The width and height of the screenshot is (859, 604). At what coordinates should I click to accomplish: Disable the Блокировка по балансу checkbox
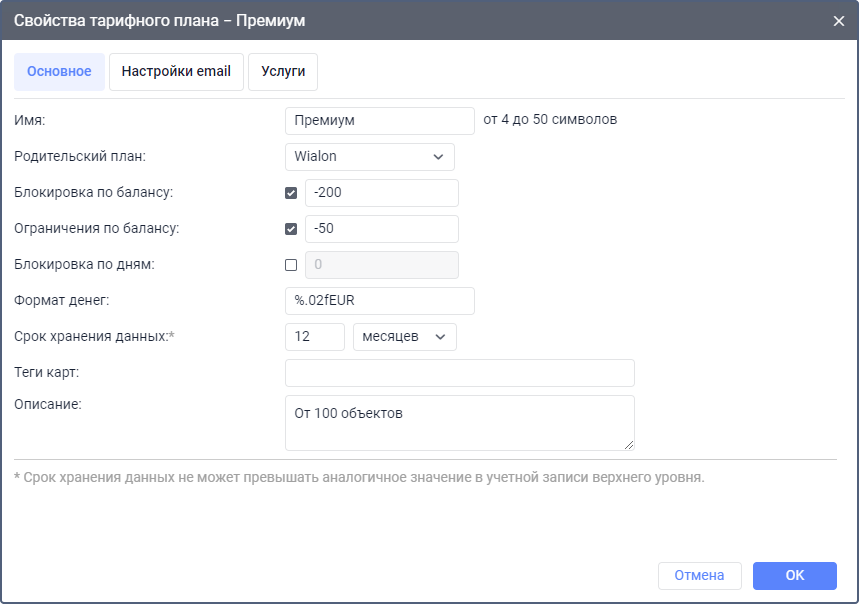click(x=291, y=193)
